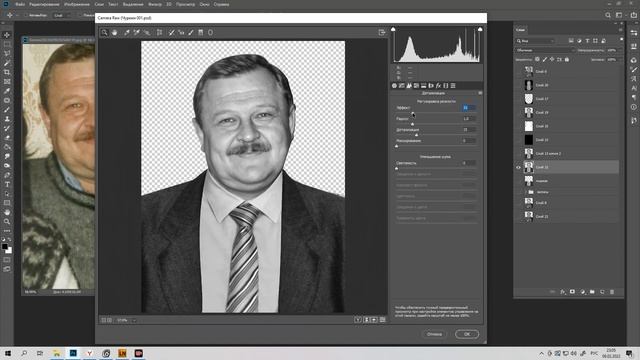
Task: Open Auto-Select layer dropdown in options bar
Action: coord(62,15)
